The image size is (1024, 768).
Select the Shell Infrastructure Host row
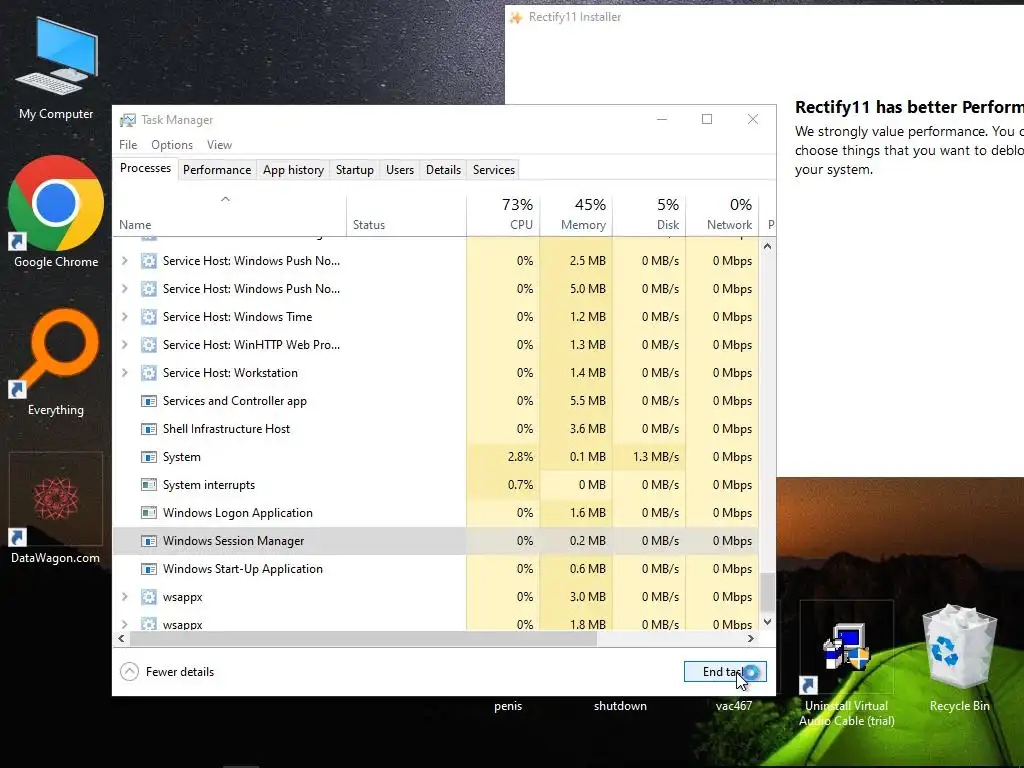(x=436, y=429)
